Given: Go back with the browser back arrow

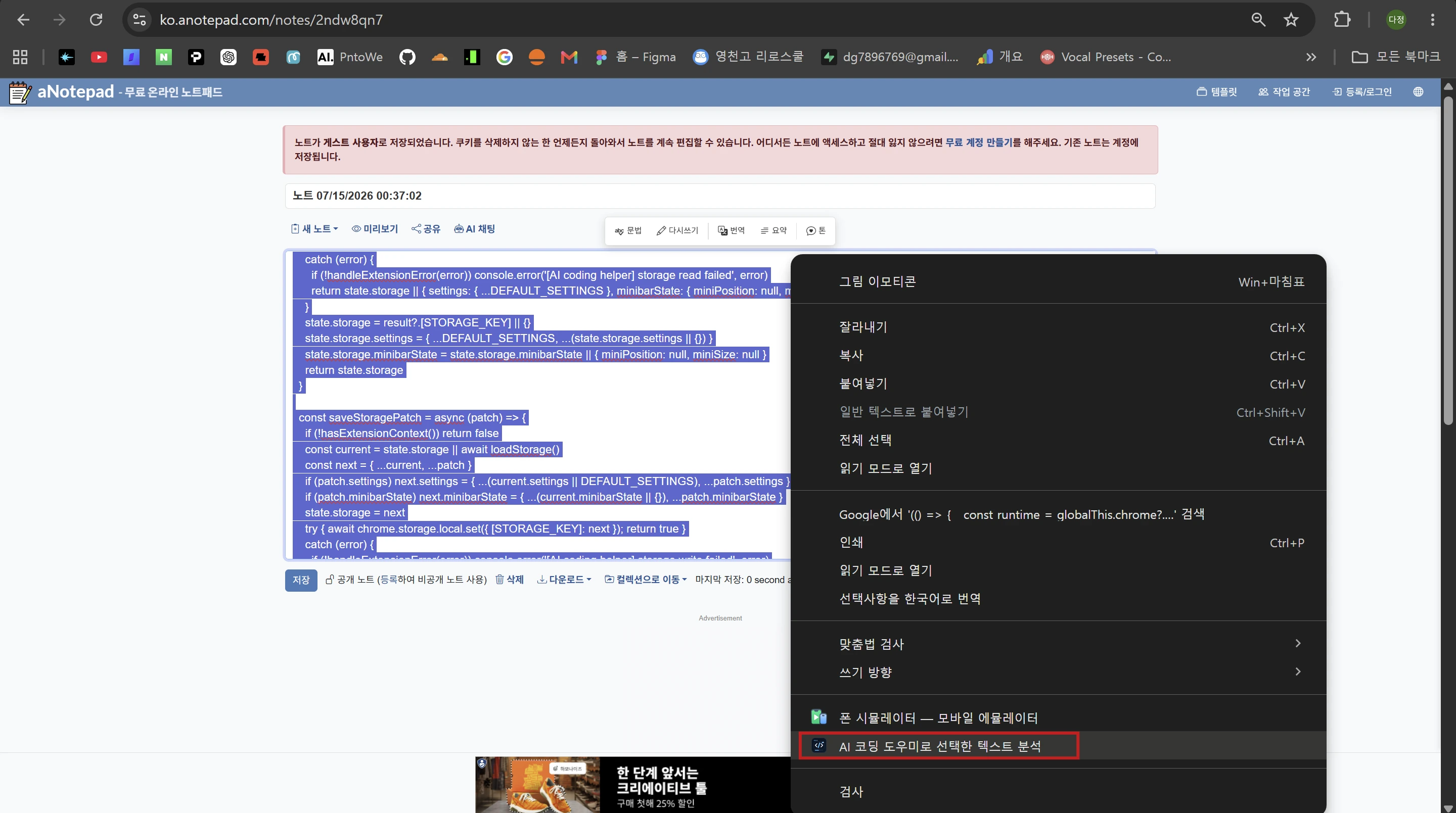Looking at the screenshot, I should (23, 20).
